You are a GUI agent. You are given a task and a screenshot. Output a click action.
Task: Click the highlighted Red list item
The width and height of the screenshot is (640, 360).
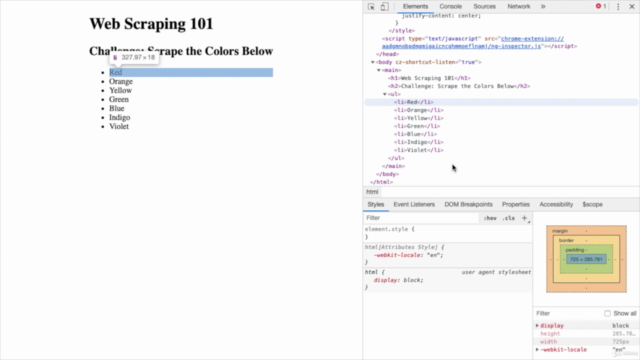point(191,73)
